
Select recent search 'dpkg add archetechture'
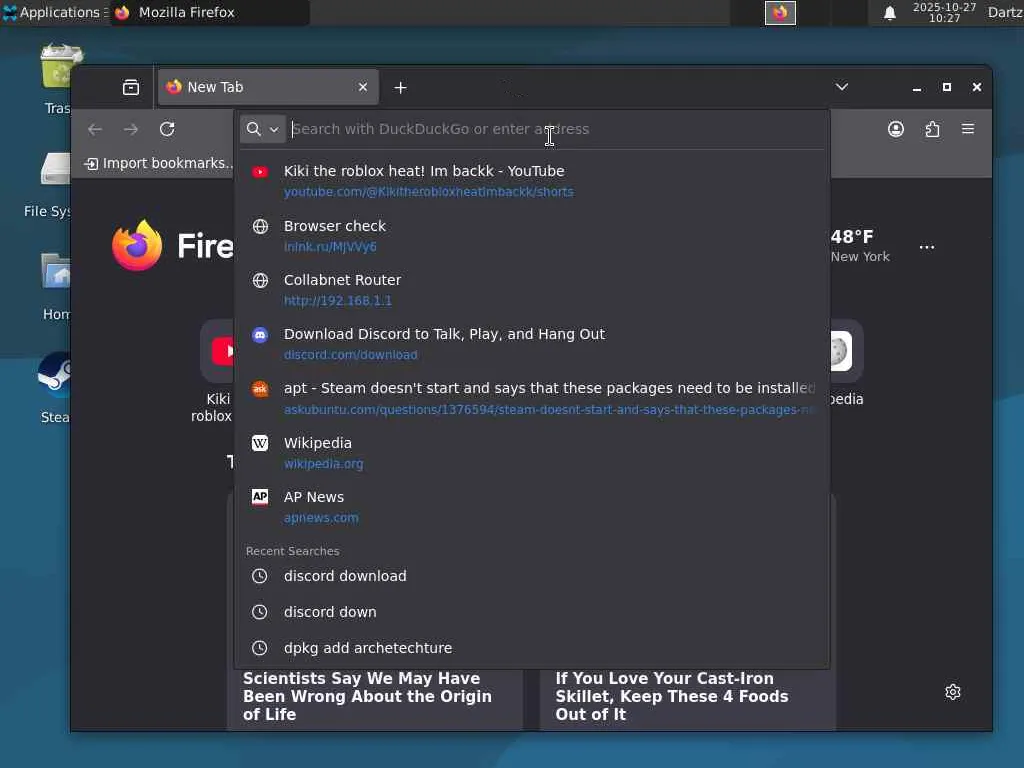532,648
